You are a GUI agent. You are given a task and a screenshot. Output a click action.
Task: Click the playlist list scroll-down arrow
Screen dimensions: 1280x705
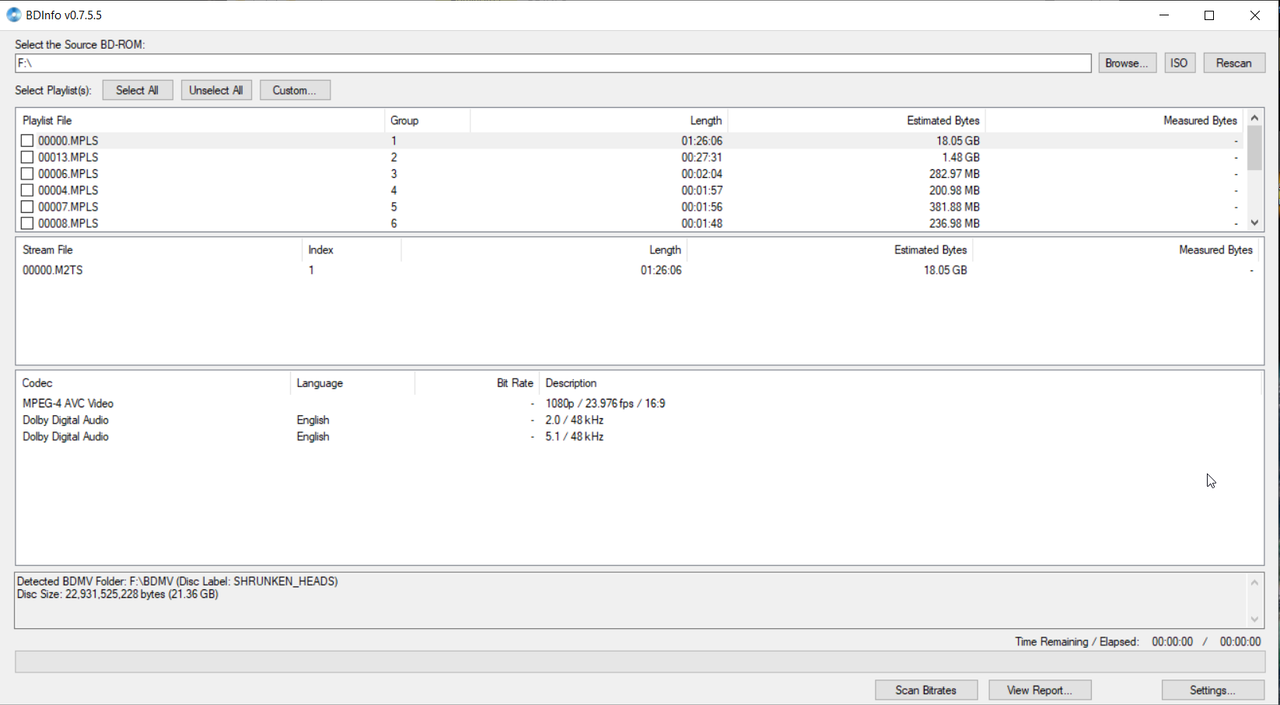coord(1254,223)
